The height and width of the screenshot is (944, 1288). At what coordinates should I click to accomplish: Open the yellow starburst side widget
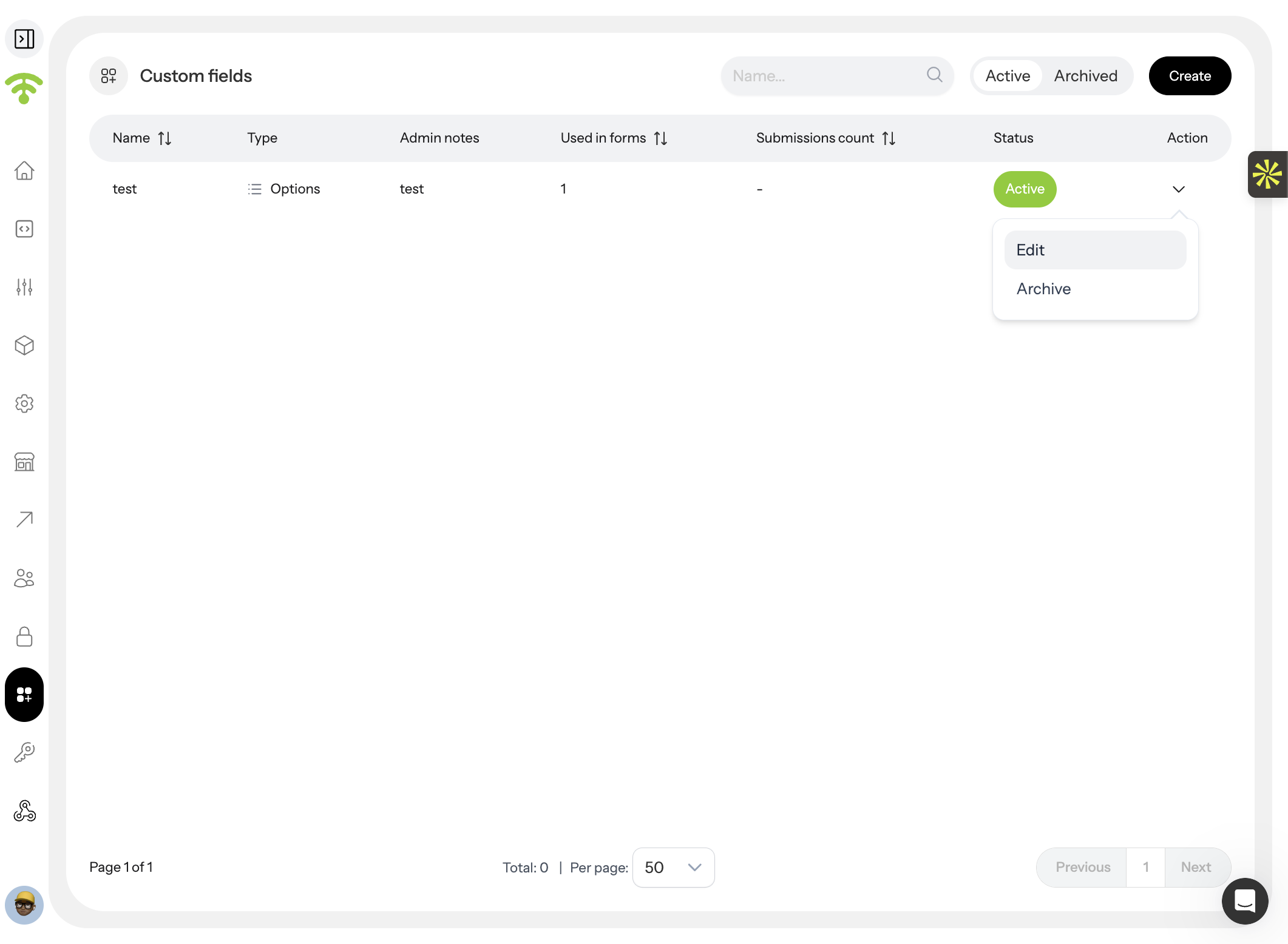point(1267,174)
